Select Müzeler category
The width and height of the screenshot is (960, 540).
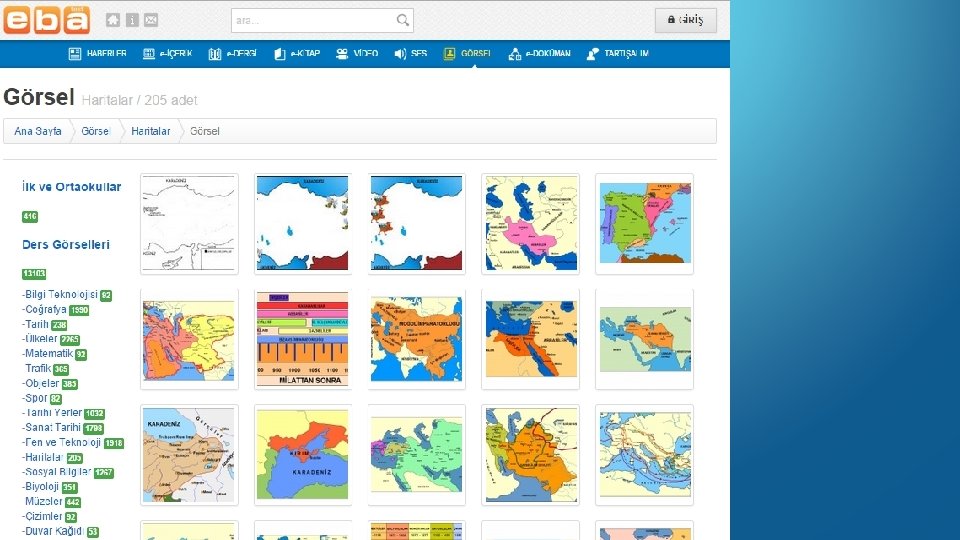click(x=44, y=501)
